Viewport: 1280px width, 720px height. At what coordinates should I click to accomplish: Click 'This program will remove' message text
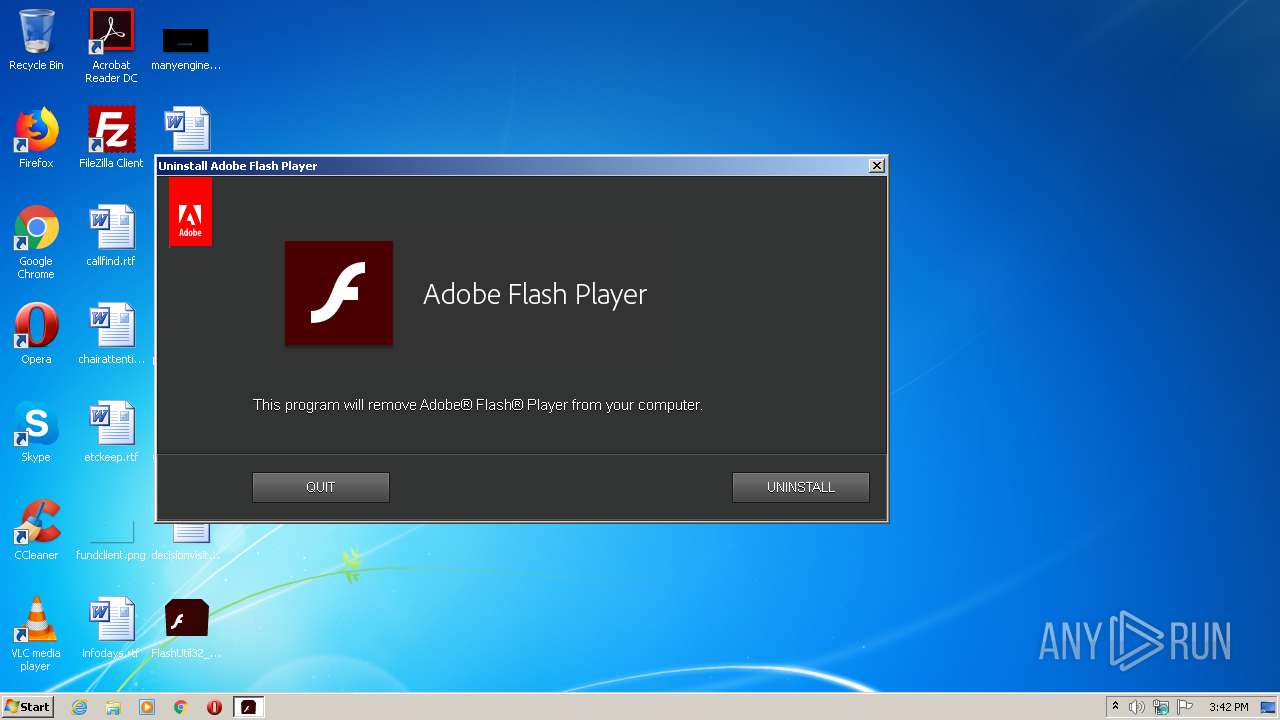point(477,405)
